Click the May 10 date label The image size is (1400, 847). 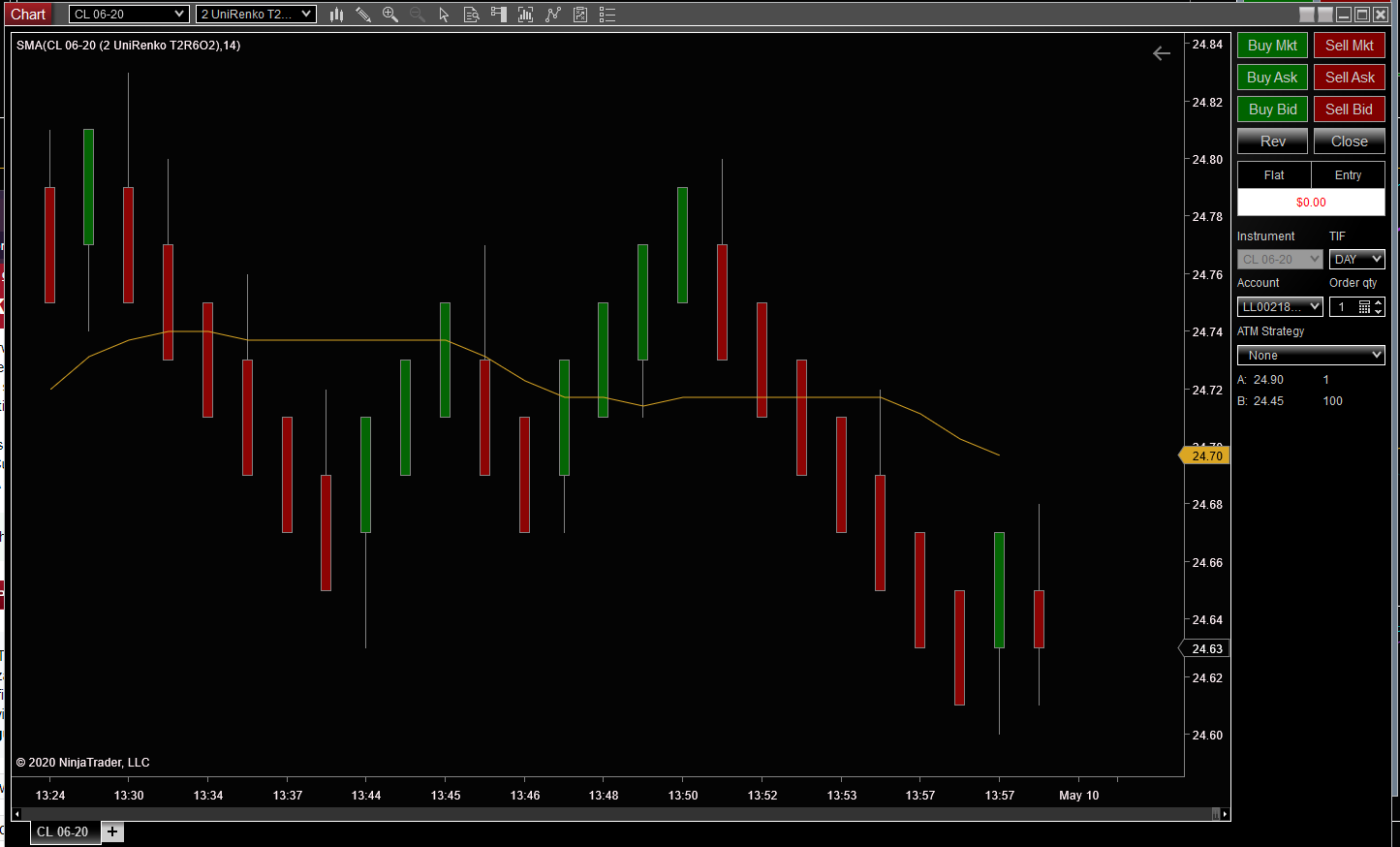point(1079,796)
